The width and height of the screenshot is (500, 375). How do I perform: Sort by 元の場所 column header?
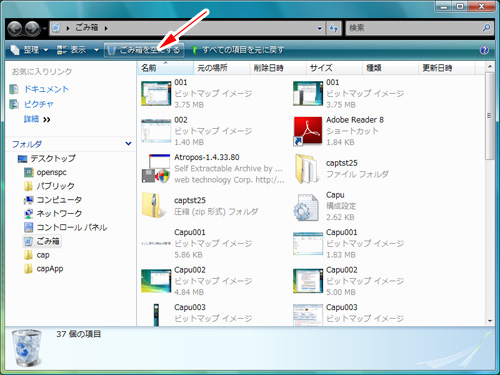[222, 68]
